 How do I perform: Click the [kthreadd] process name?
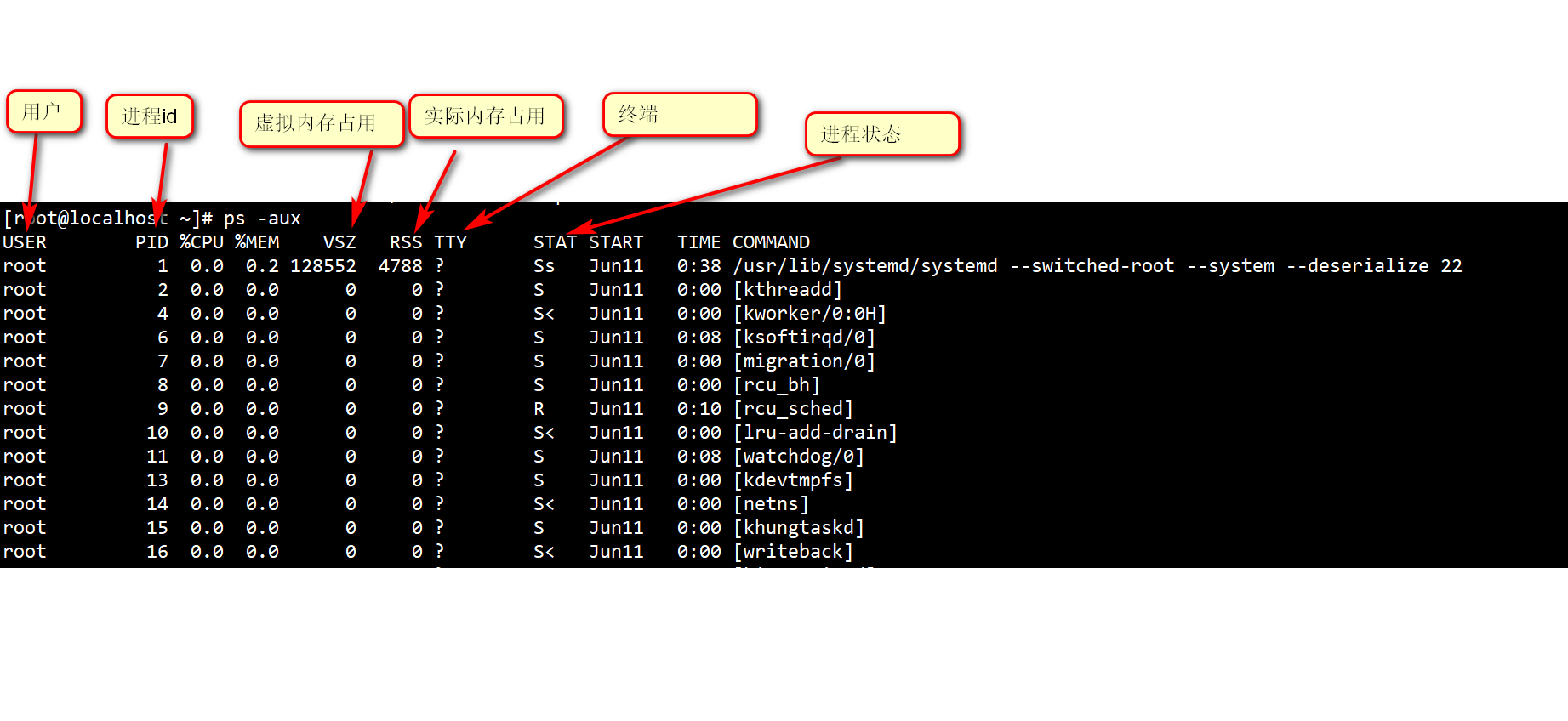pos(788,290)
